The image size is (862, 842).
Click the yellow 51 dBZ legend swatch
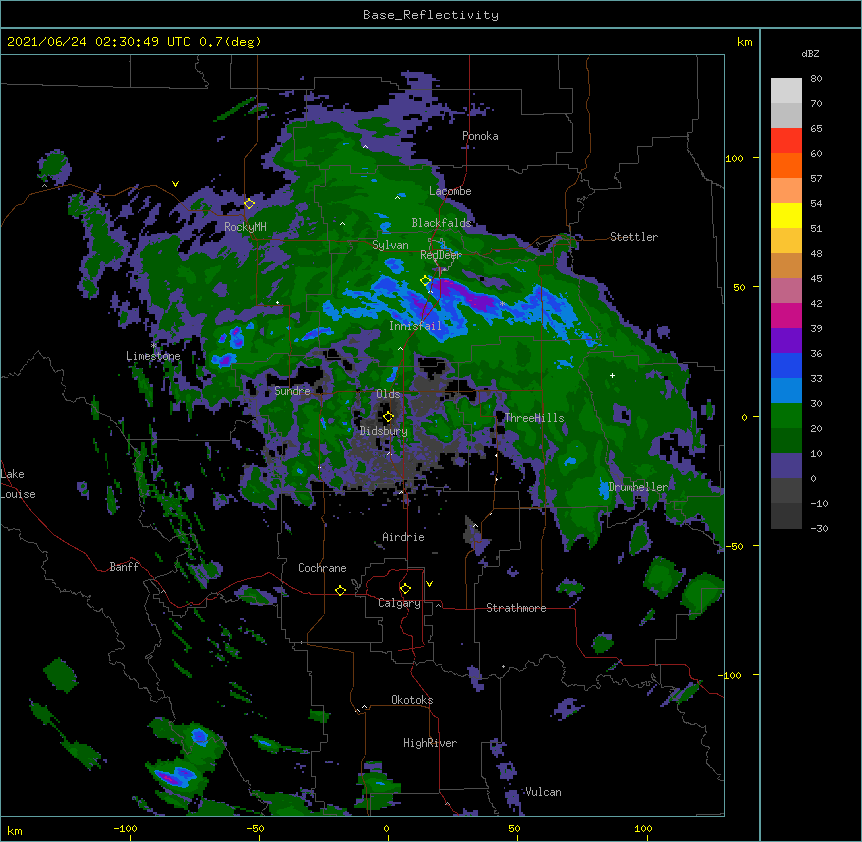click(786, 215)
